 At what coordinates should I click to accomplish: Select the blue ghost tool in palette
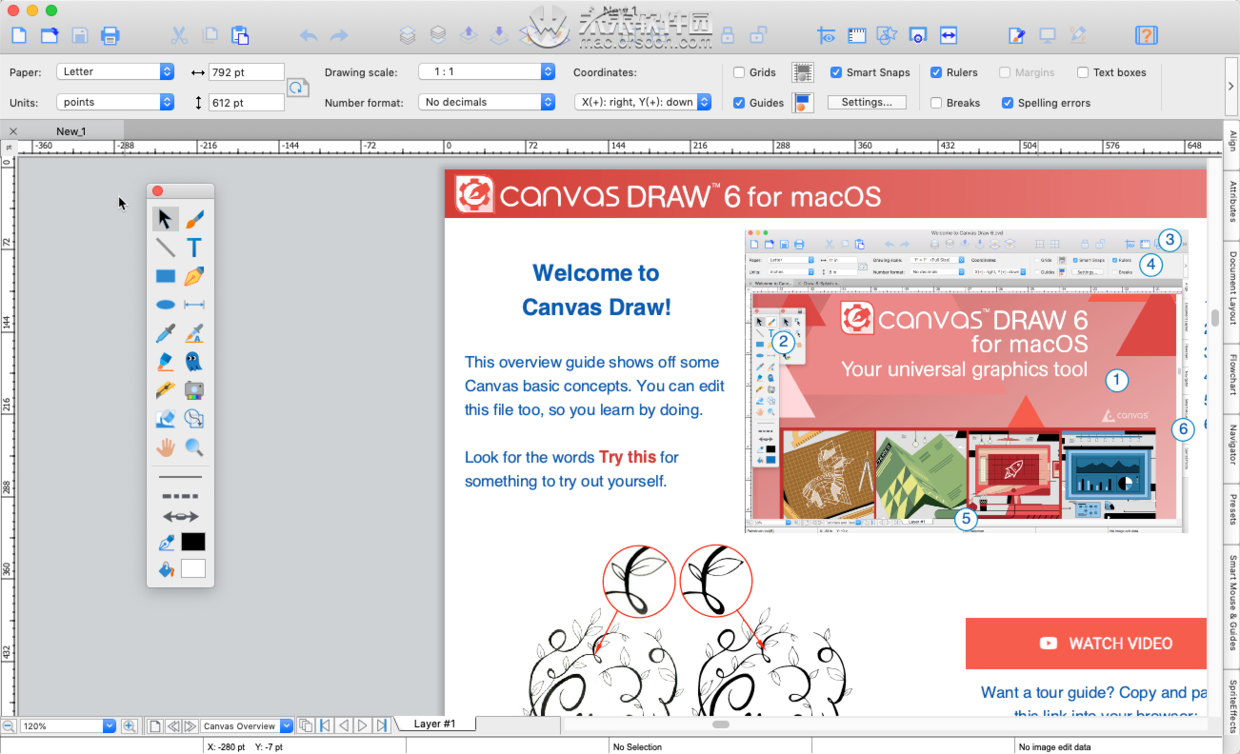point(194,362)
